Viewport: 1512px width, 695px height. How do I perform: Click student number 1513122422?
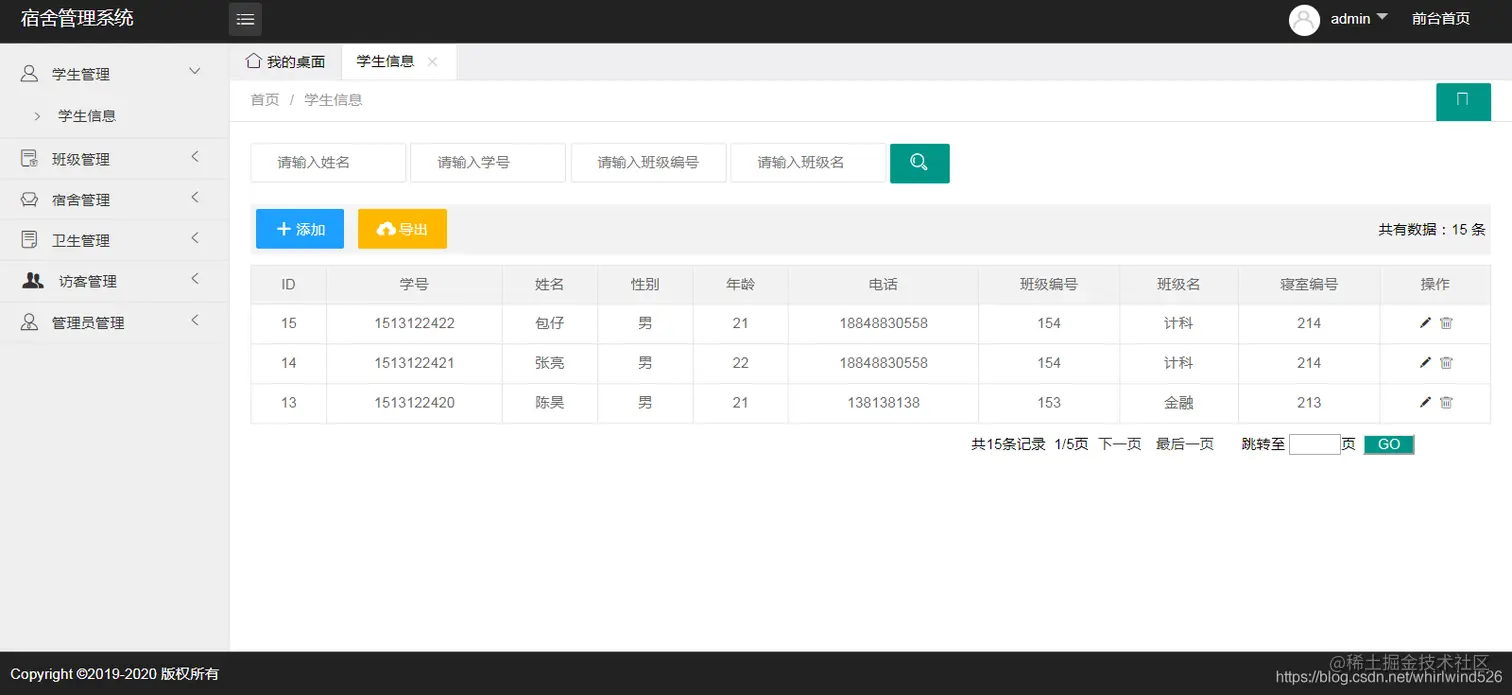(x=414, y=323)
